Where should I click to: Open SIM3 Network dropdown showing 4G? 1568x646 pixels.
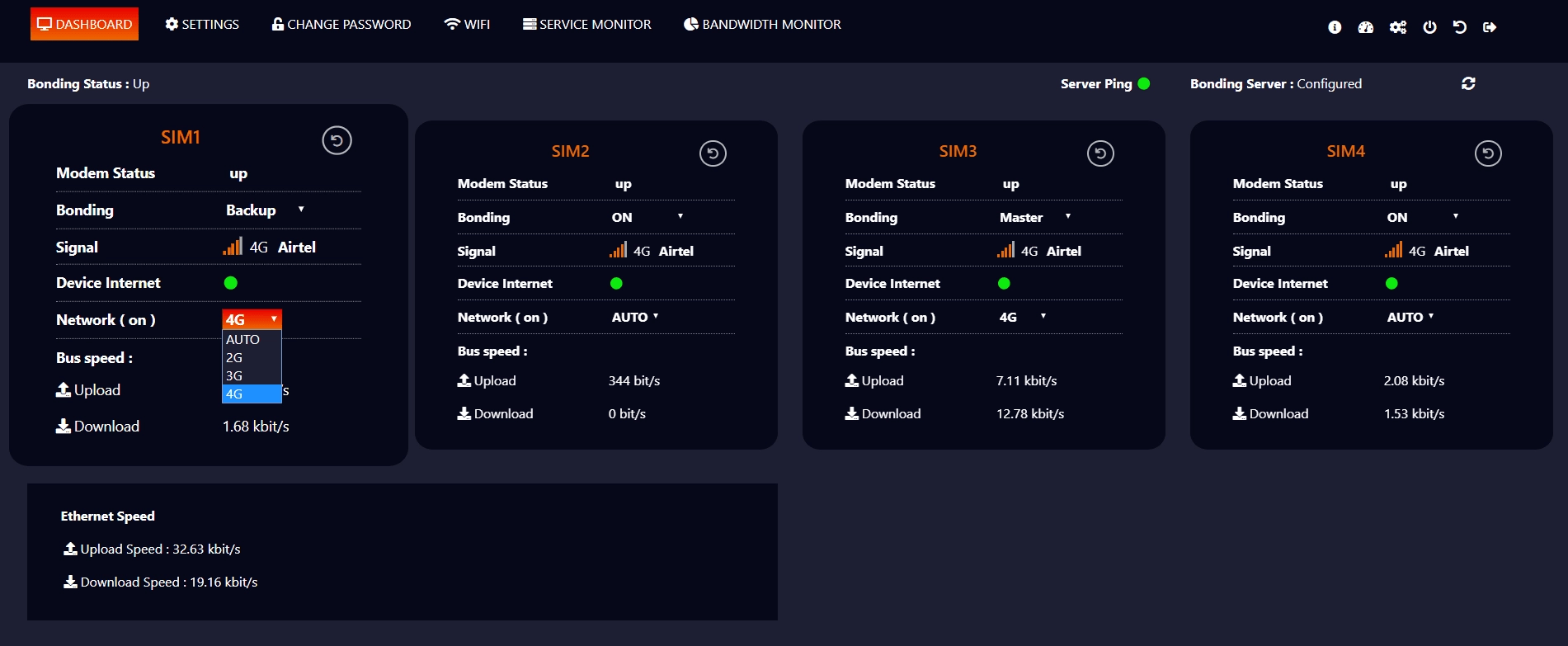tap(1023, 317)
